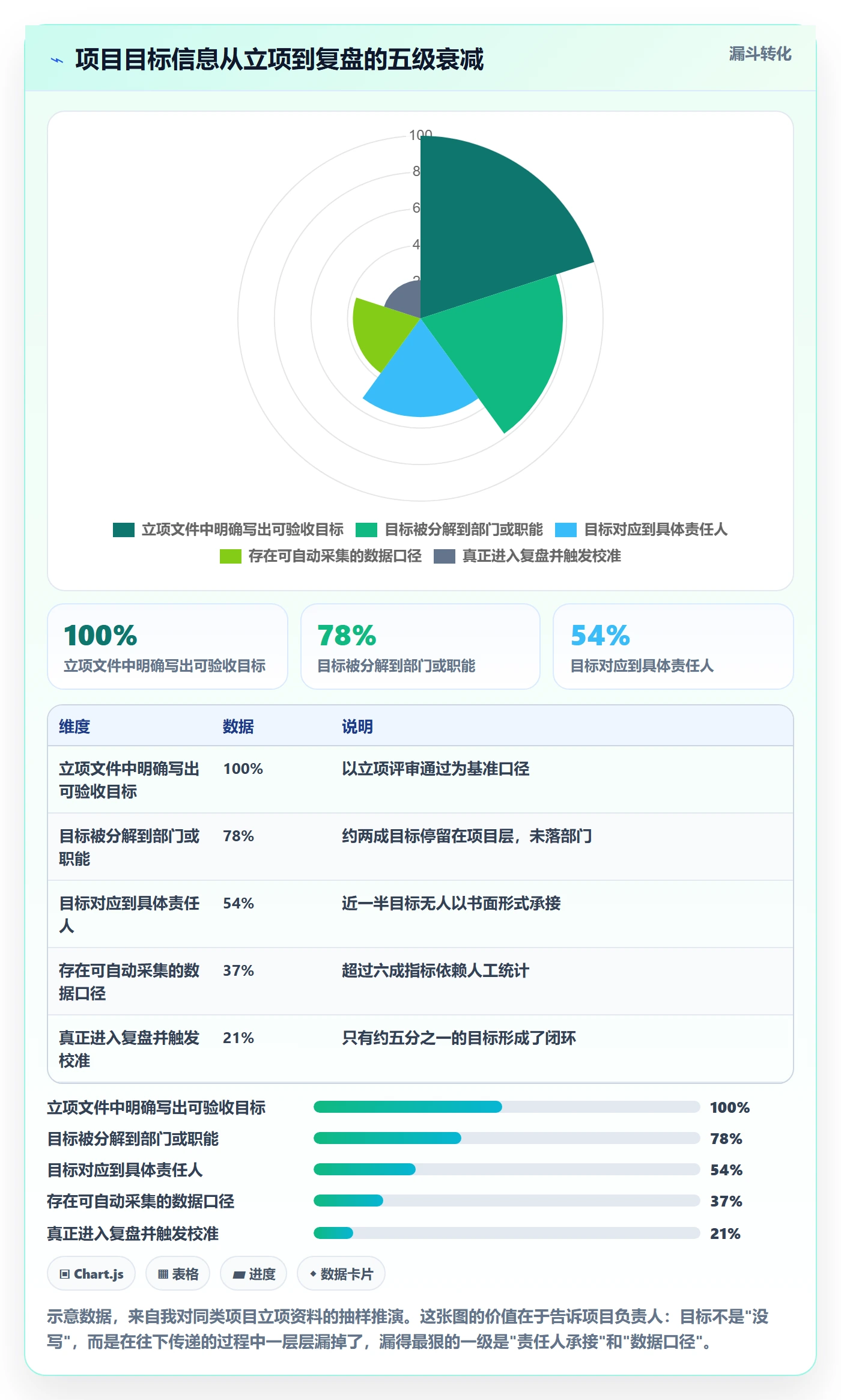Click progress bar for 目标被分解到部门或职能
The height and width of the screenshot is (1400, 841).
(507, 1138)
